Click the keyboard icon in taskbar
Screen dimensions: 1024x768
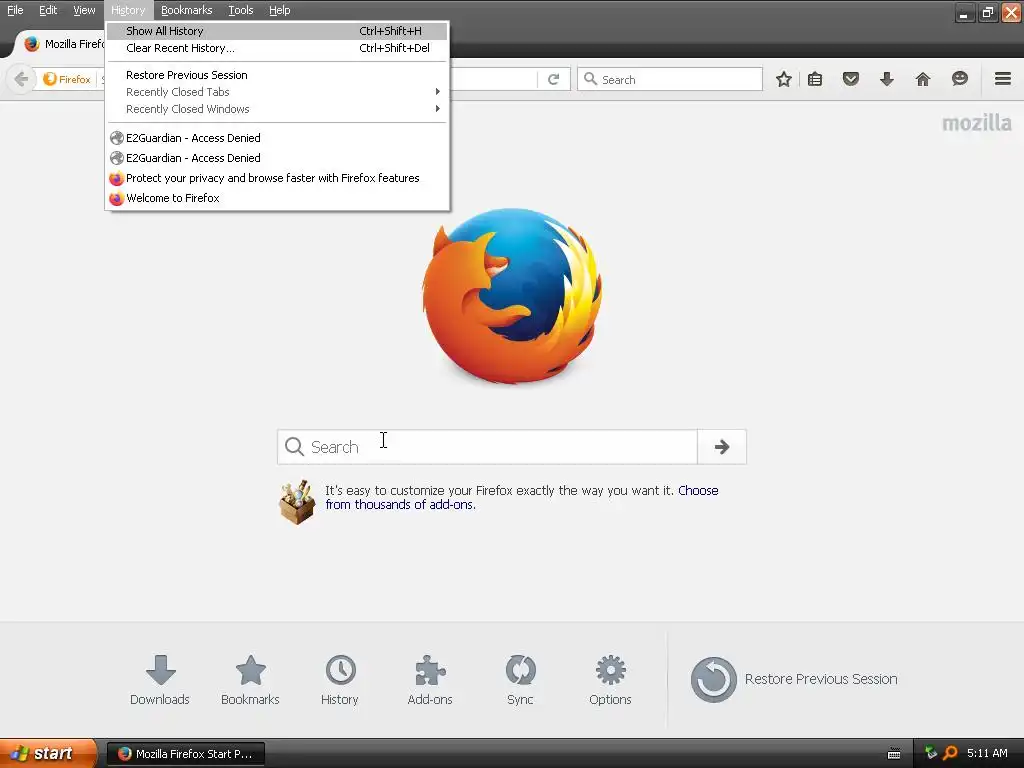[894, 754]
